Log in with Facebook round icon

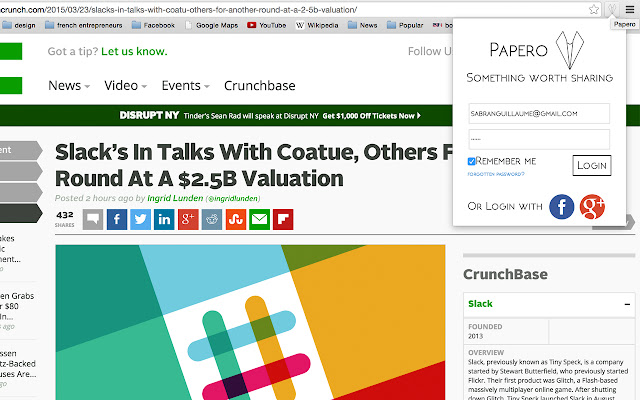562,207
